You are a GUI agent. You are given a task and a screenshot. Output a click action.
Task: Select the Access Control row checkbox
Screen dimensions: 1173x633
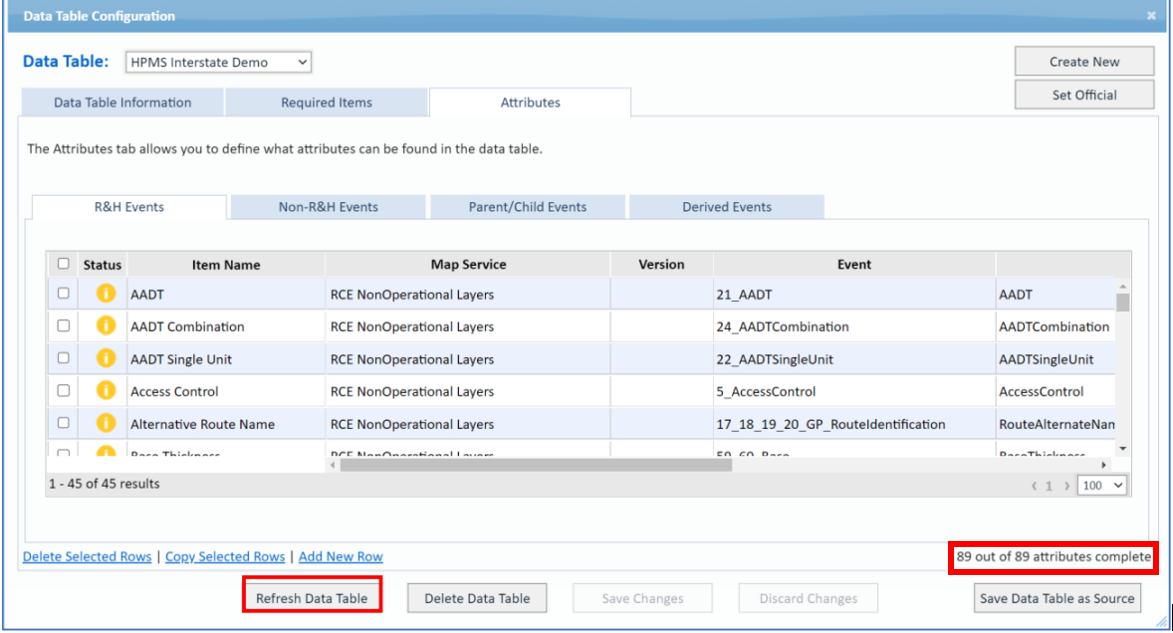64,391
